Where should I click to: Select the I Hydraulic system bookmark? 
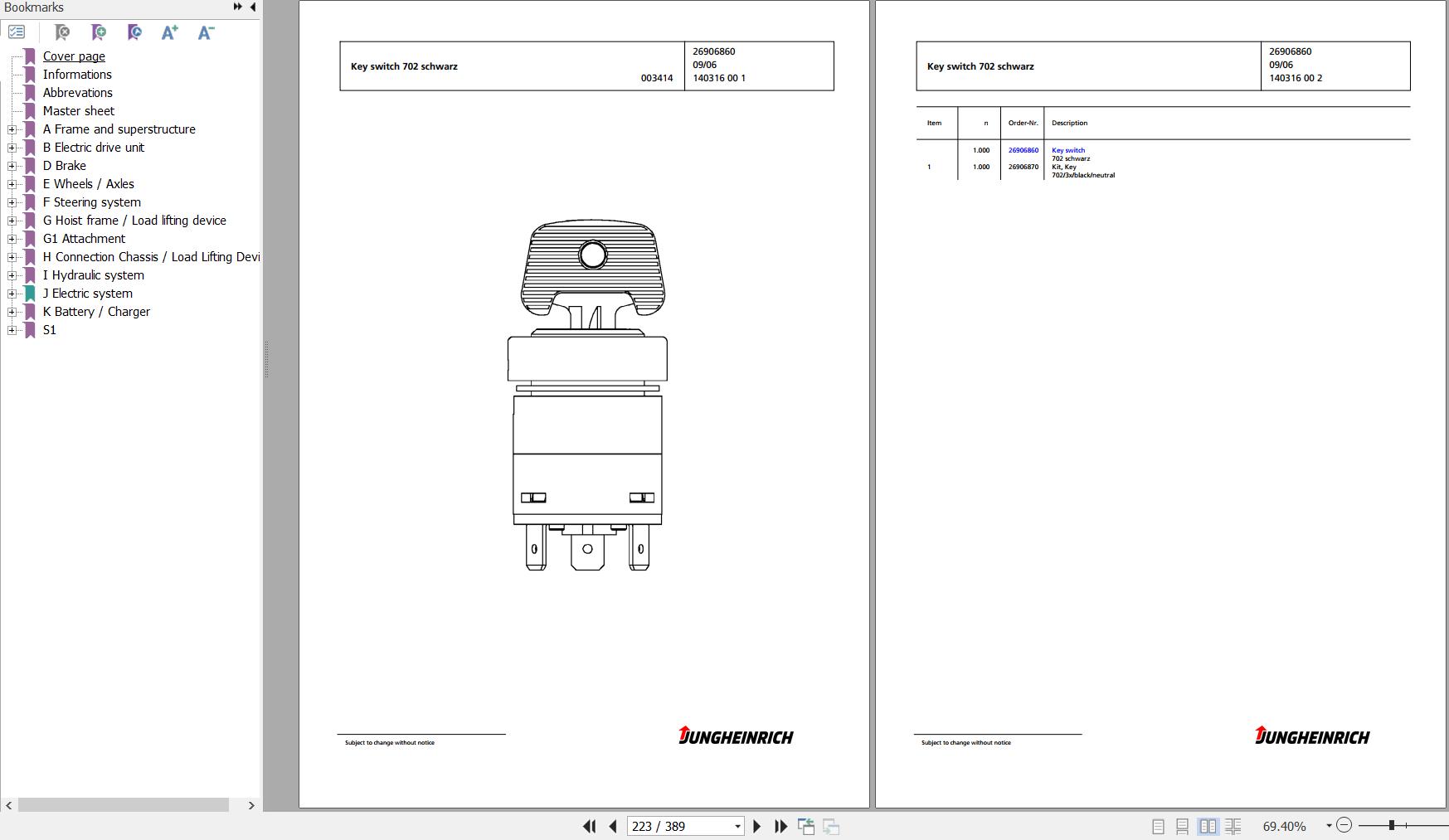pyautogui.click(x=94, y=275)
